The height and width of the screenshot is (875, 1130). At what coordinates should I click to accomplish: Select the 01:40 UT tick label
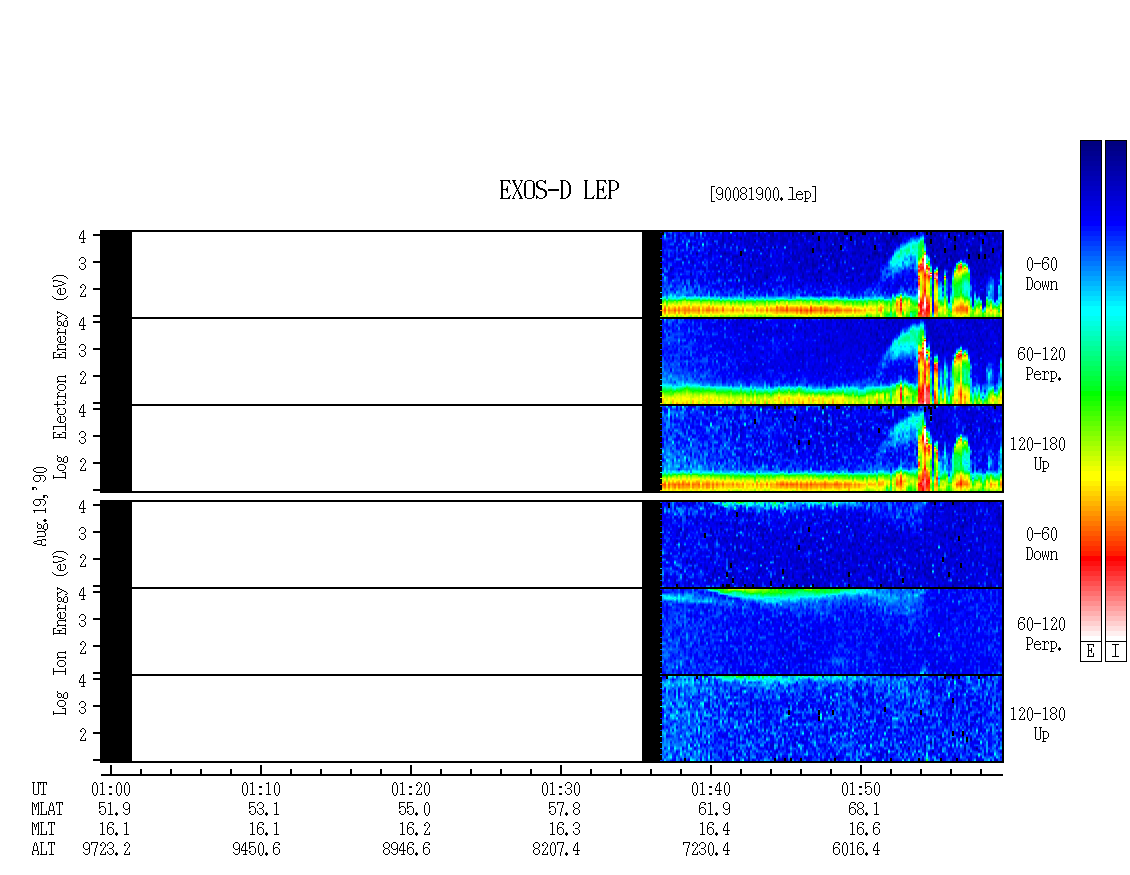tap(711, 789)
